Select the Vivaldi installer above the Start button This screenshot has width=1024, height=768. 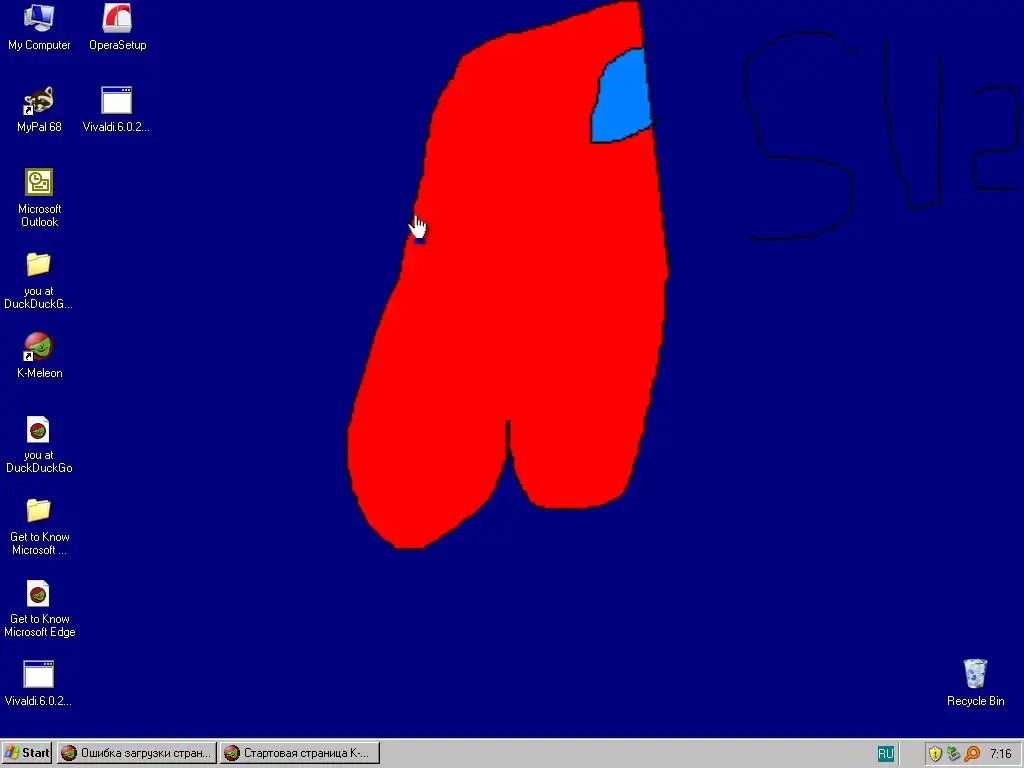click(x=38, y=684)
